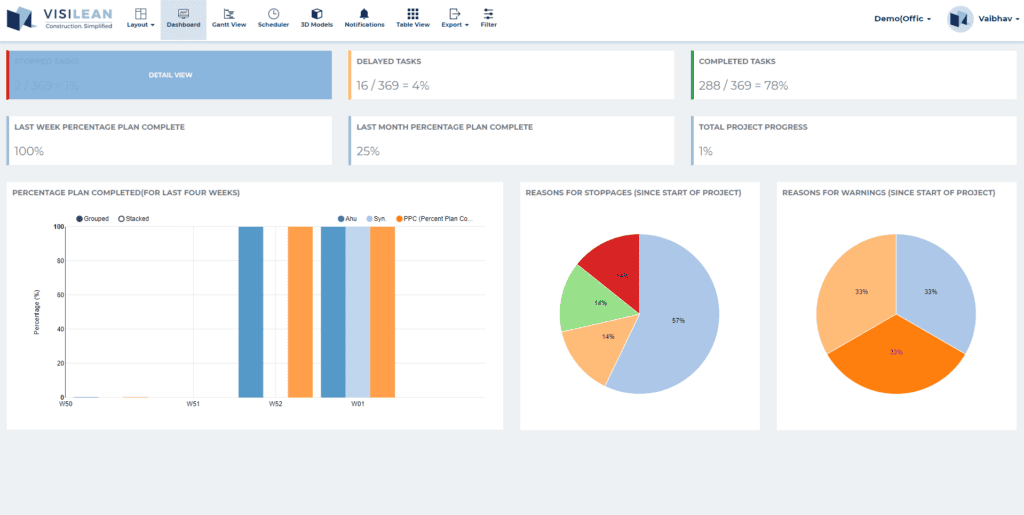Open the 3D Models cube icon
Image resolution: width=1024 pixels, height=515 pixels.
coord(317,14)
